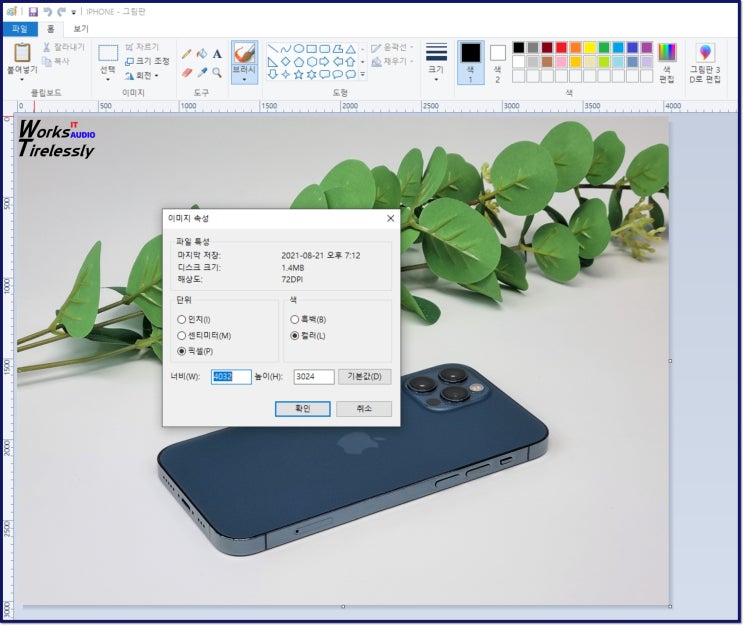Pick the purple color swatch
This screenshot has width=743, height=625.
pos(646,48)
